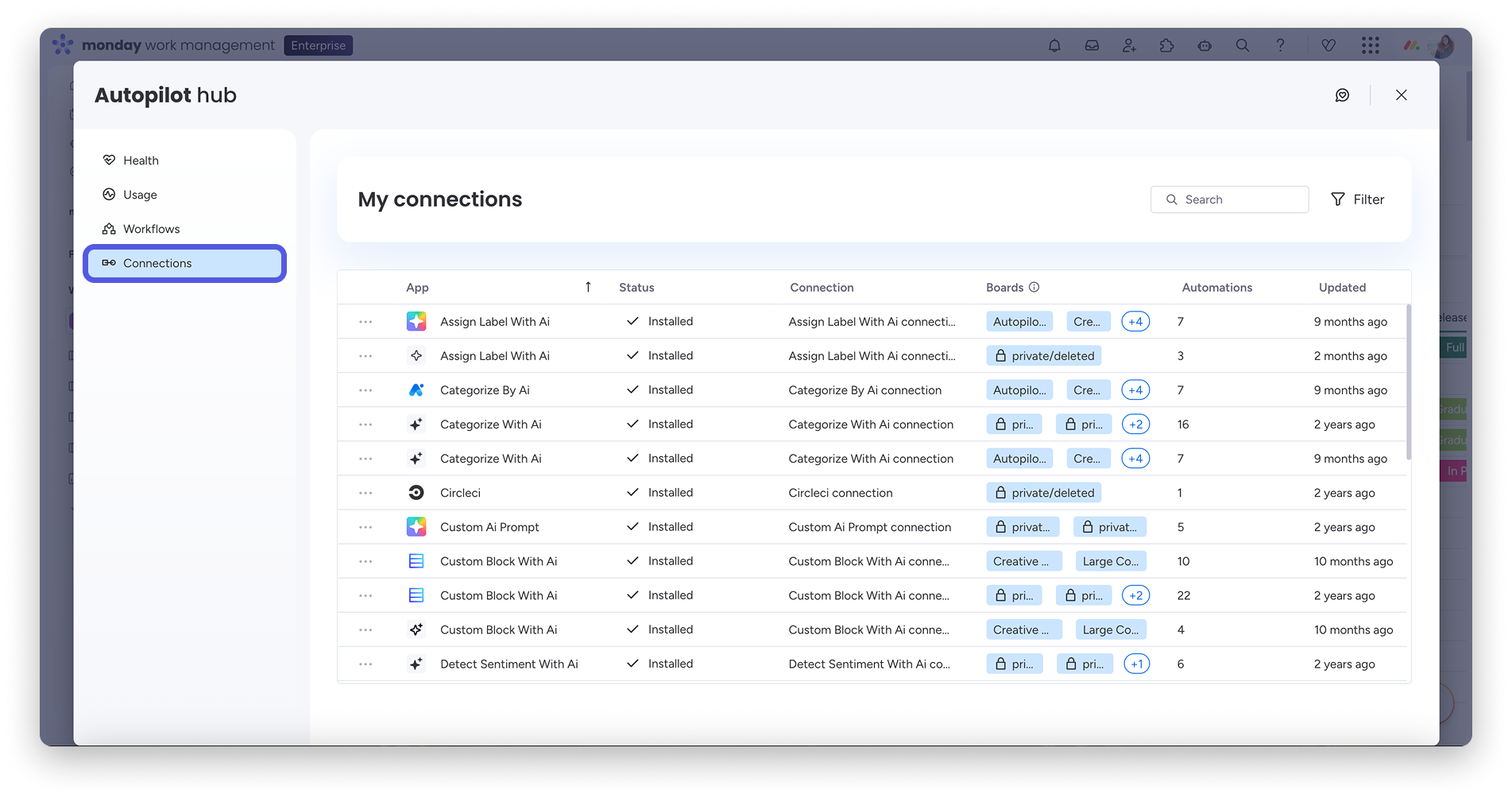Click the Updated column header
The height and width of the screenshot is (798, 1512).
click(1342, 288)
